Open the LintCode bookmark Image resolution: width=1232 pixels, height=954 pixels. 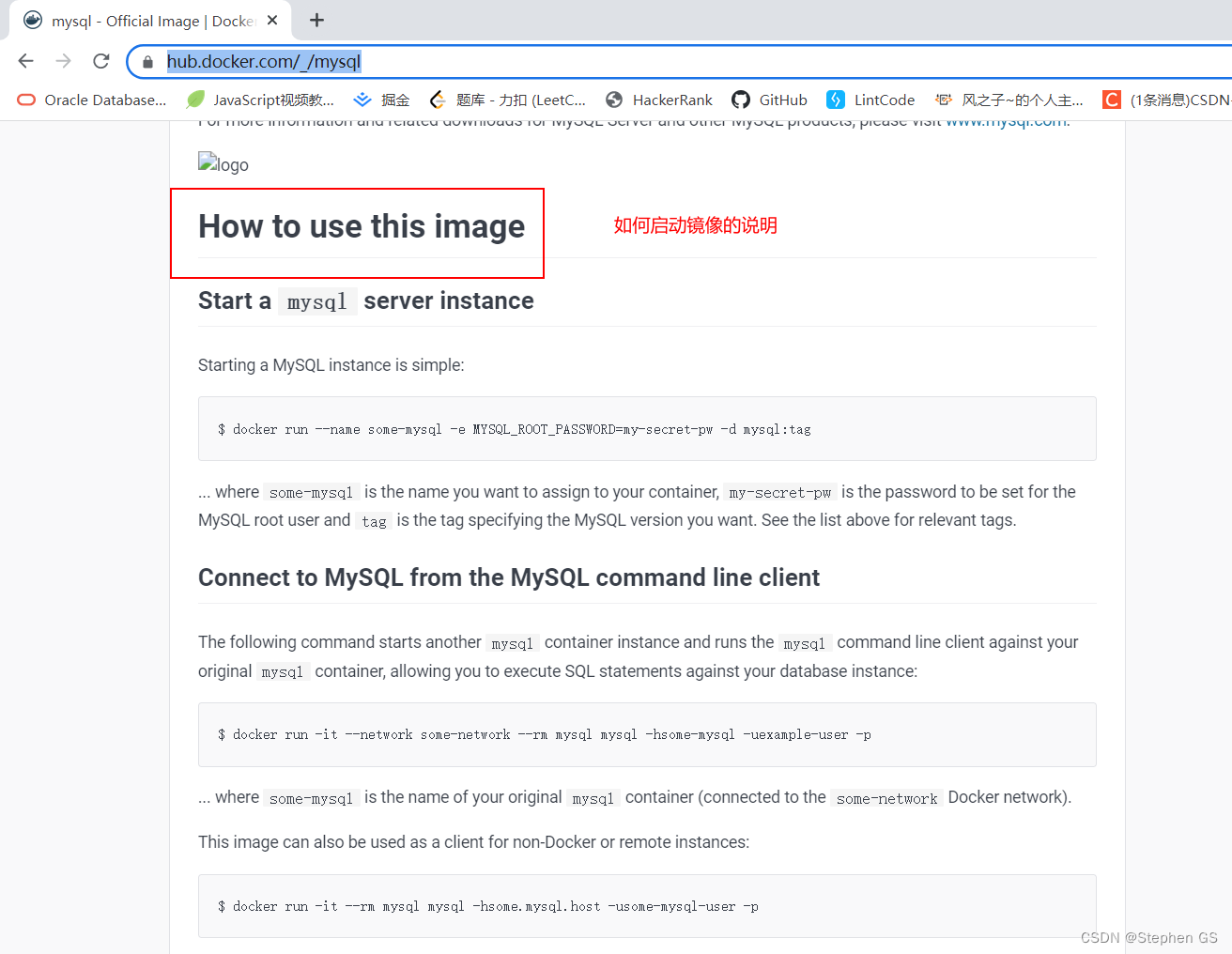[870, 100]
